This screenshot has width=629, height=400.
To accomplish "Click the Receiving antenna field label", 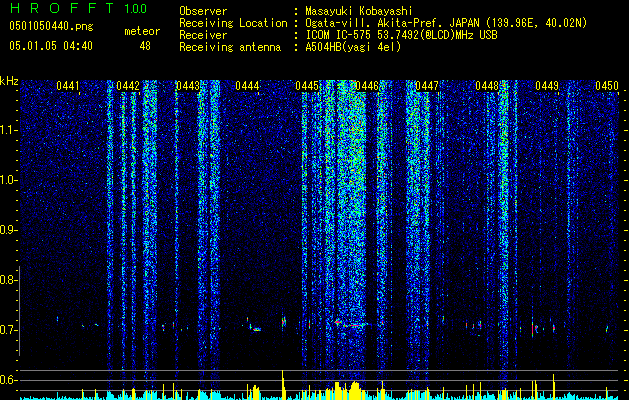I will click(230, 47).
